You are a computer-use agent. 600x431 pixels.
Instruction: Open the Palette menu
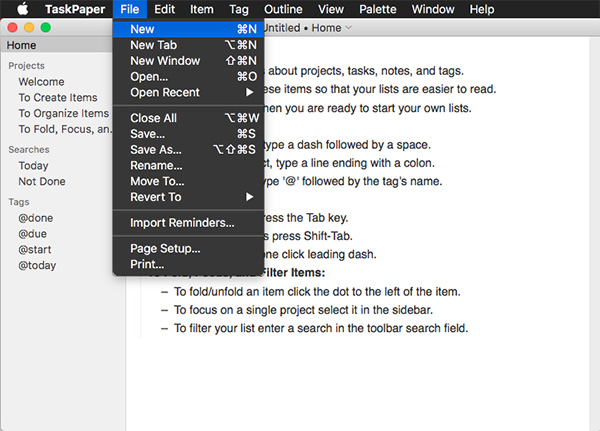(x=377, y=9)
